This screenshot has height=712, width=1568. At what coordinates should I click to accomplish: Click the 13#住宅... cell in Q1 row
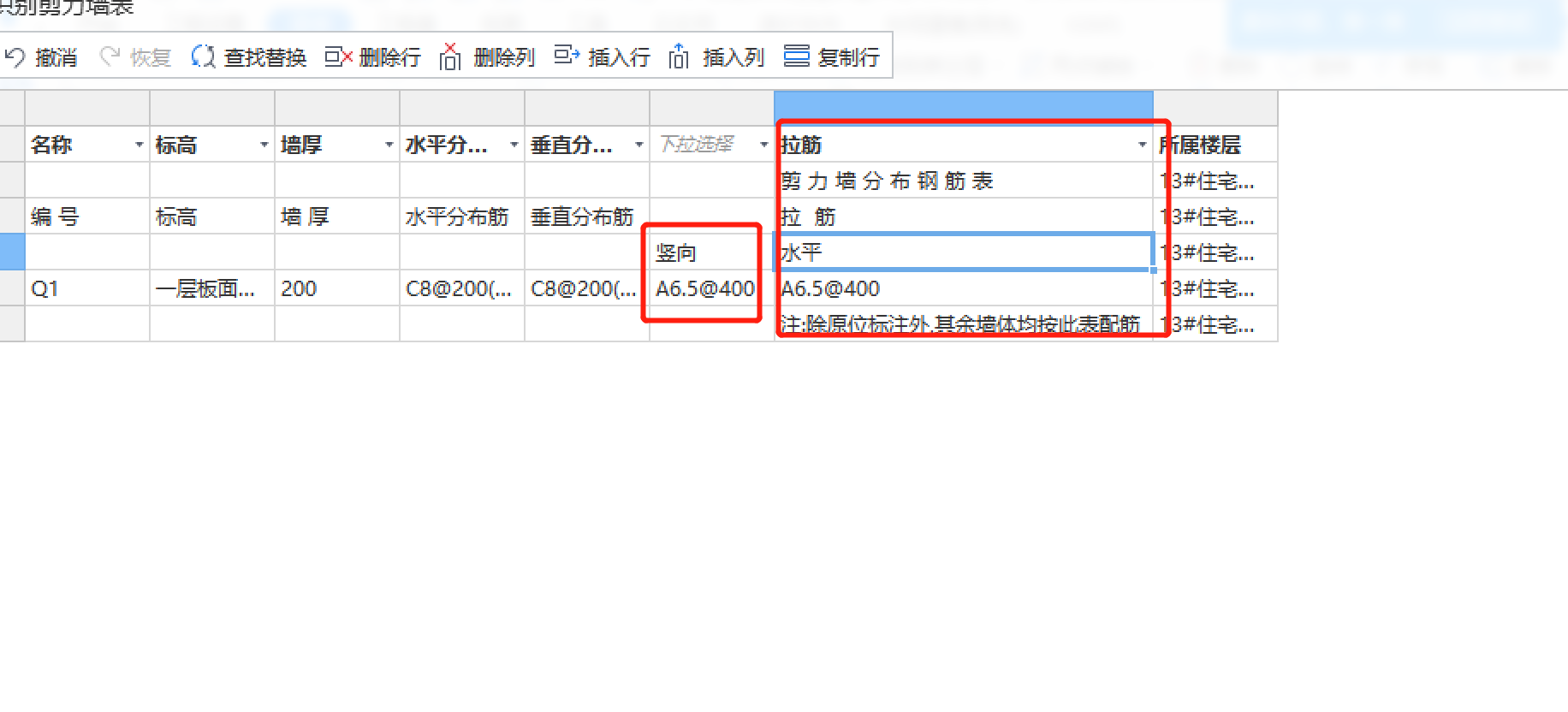pyautogui.click(x=1215, y=288)
